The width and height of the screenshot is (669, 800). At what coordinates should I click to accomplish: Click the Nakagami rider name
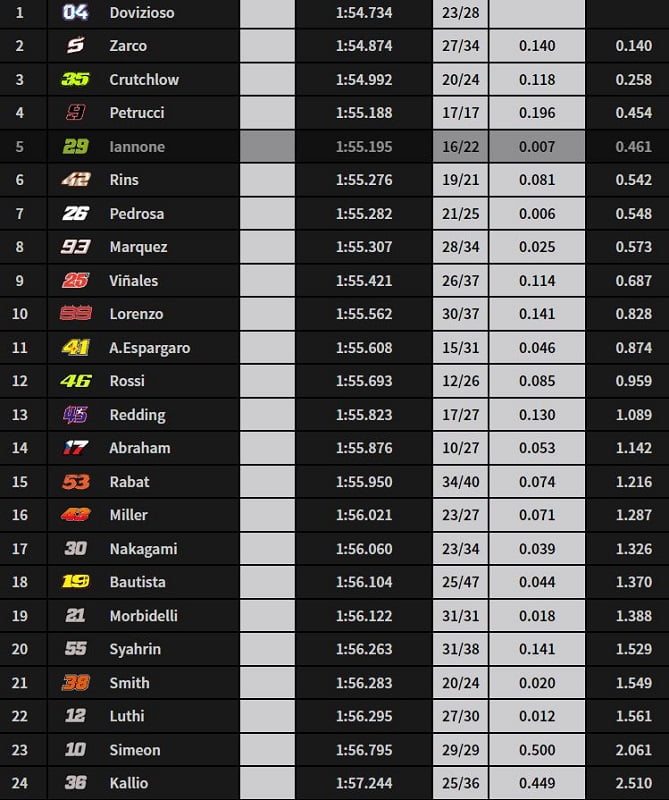[141, 549]
